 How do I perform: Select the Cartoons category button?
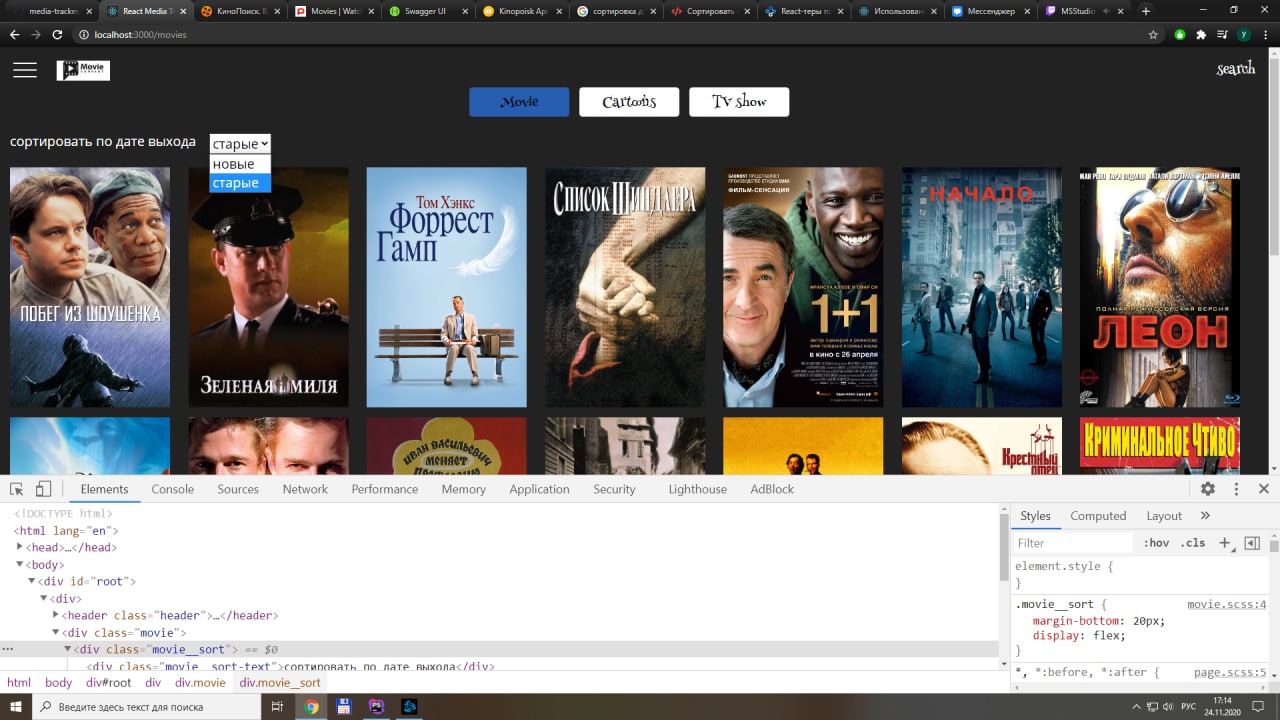click(629, 102)
